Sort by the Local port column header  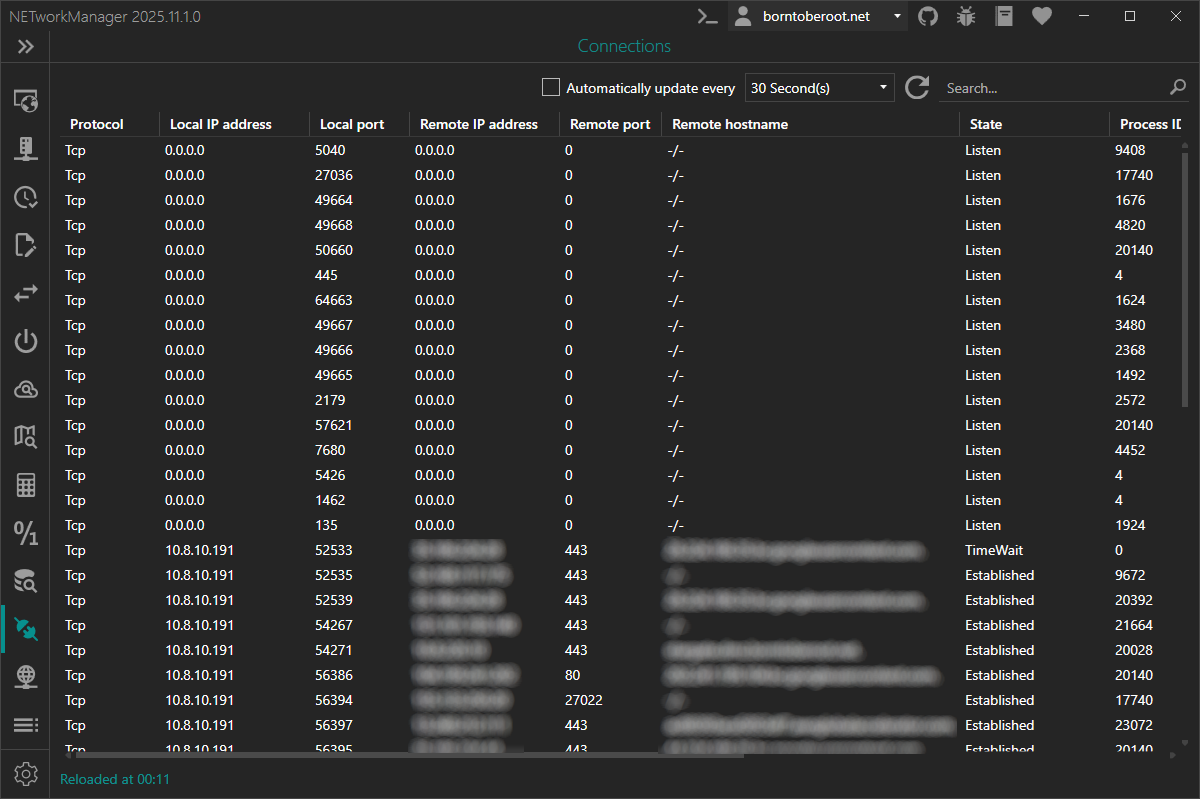(352, 124)
